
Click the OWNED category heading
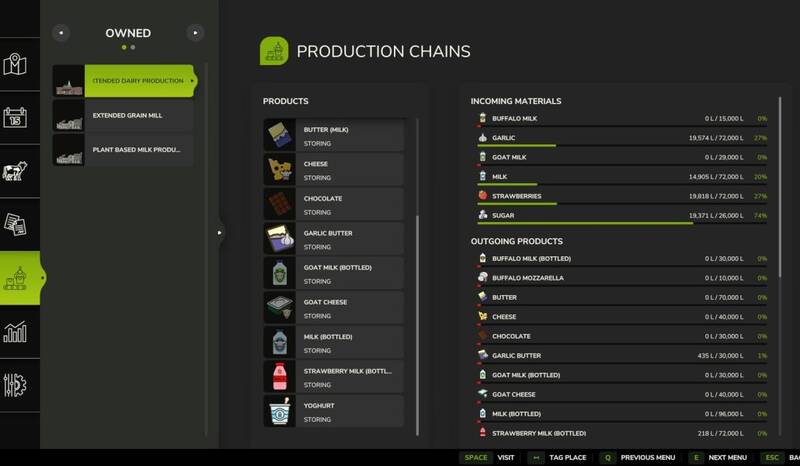coord(128,33)
